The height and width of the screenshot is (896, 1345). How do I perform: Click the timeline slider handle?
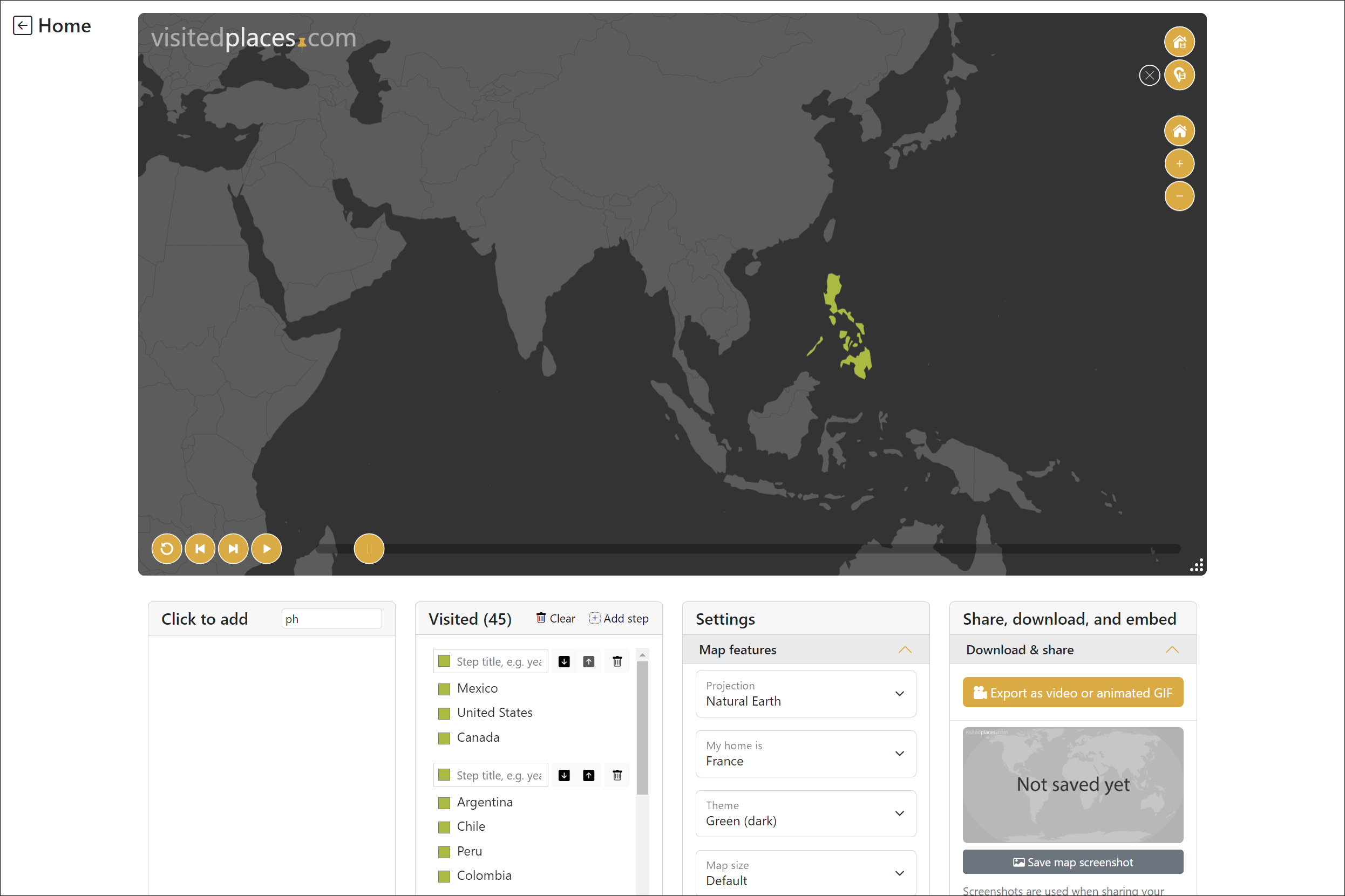pyautogui.click(x=369, y=549)
